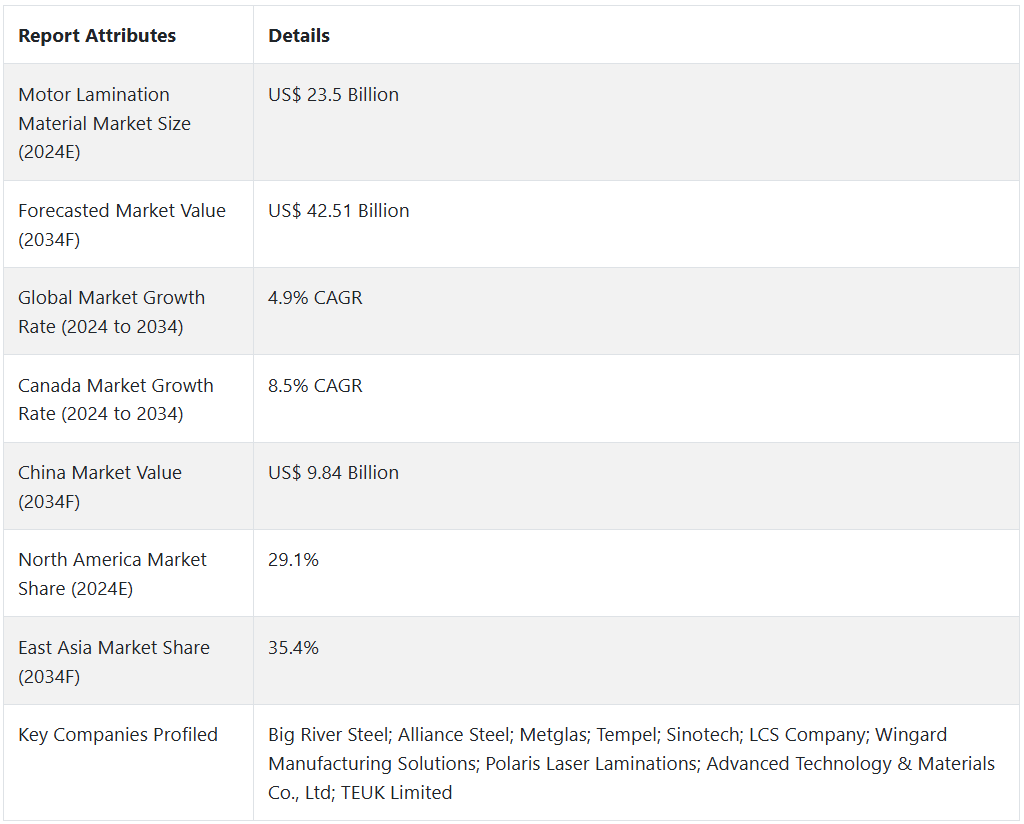The width and height of the screenshot is (1024, 824).
Task: Select the 35.4% market share value
Action: pos(293,648)
